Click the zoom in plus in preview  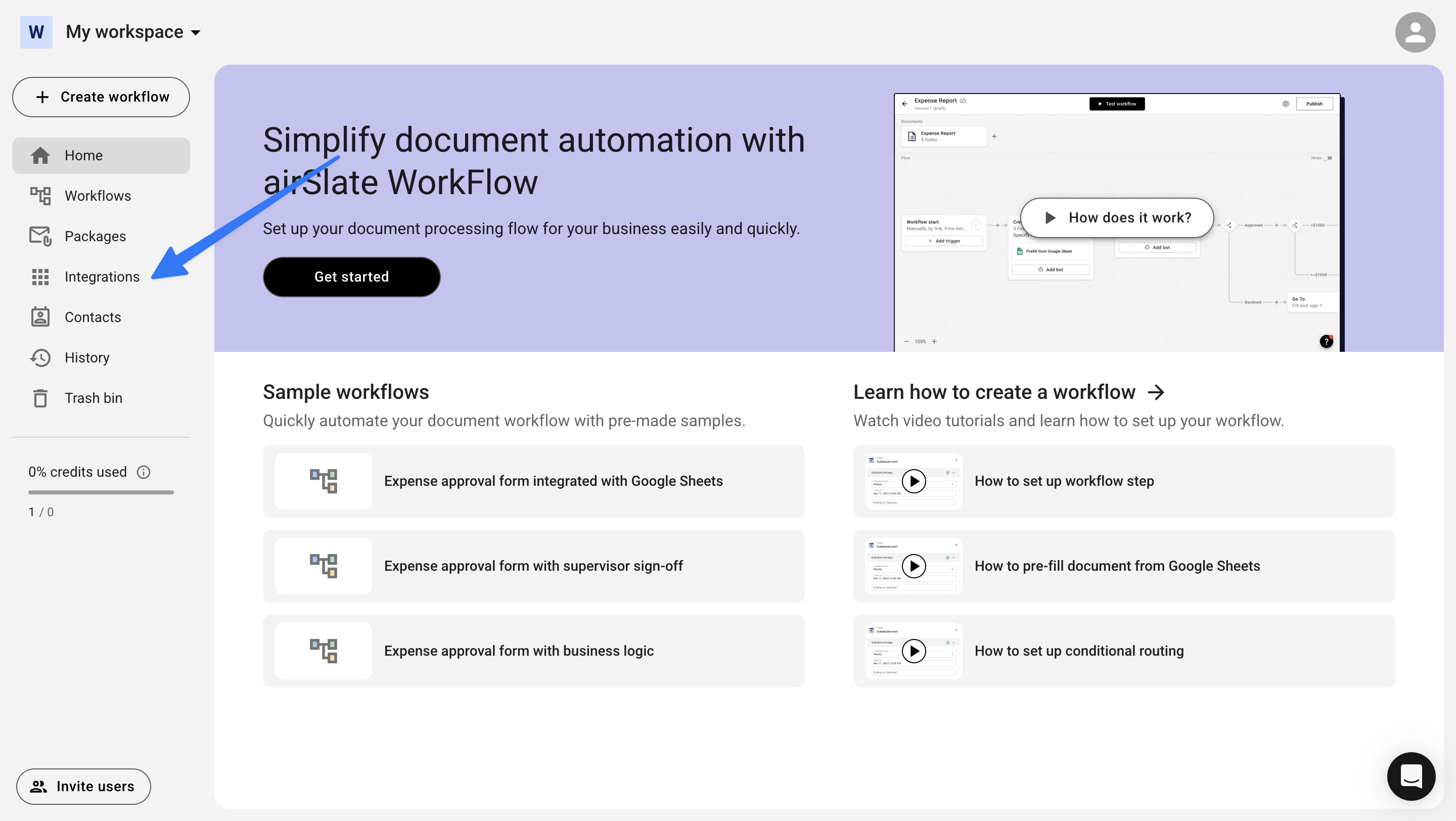[x=934, y=342]
